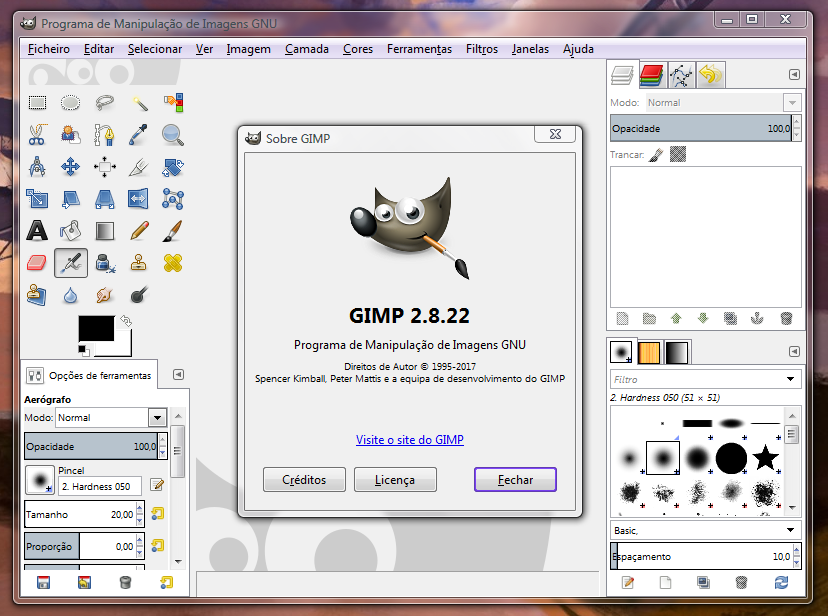Select the Blur/Sharpen droplet tool
The height and width of the screenshot is (616, 828).
click(x=70, y=295)
